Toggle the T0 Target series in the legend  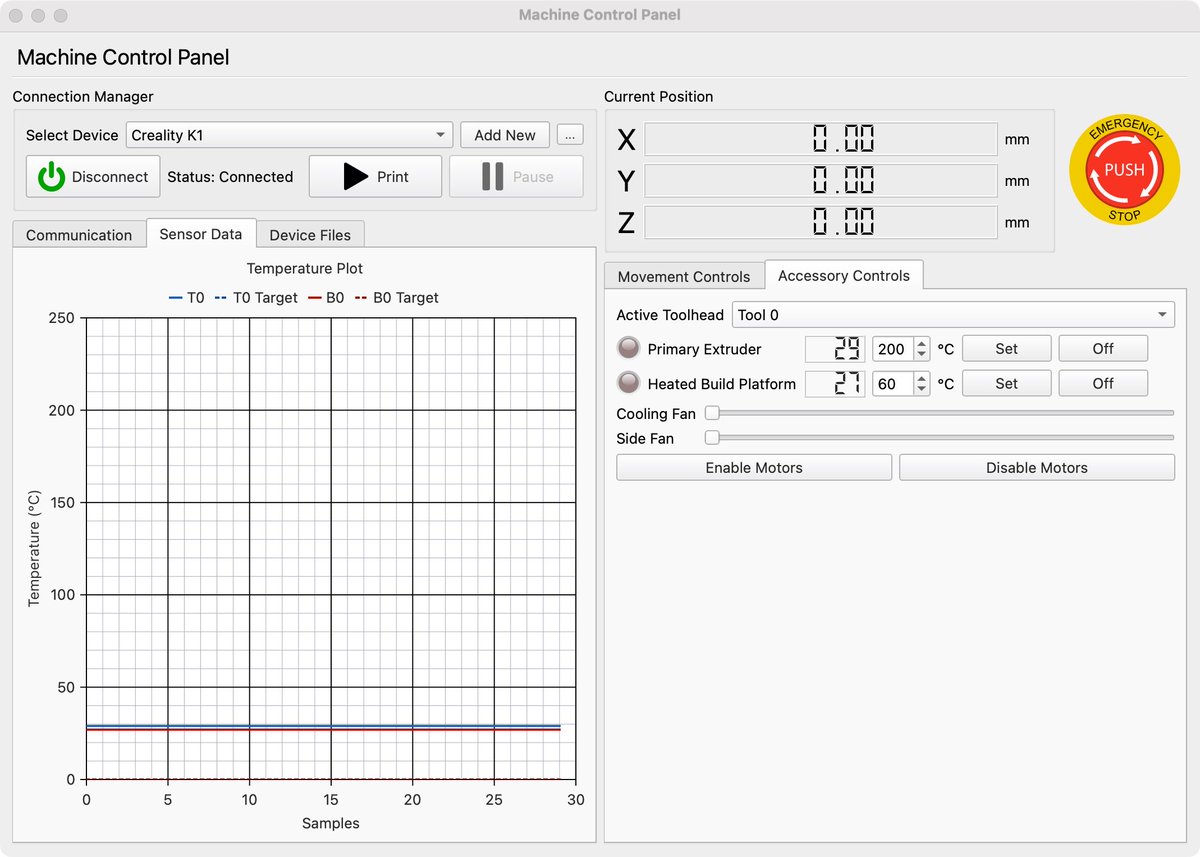256,298
